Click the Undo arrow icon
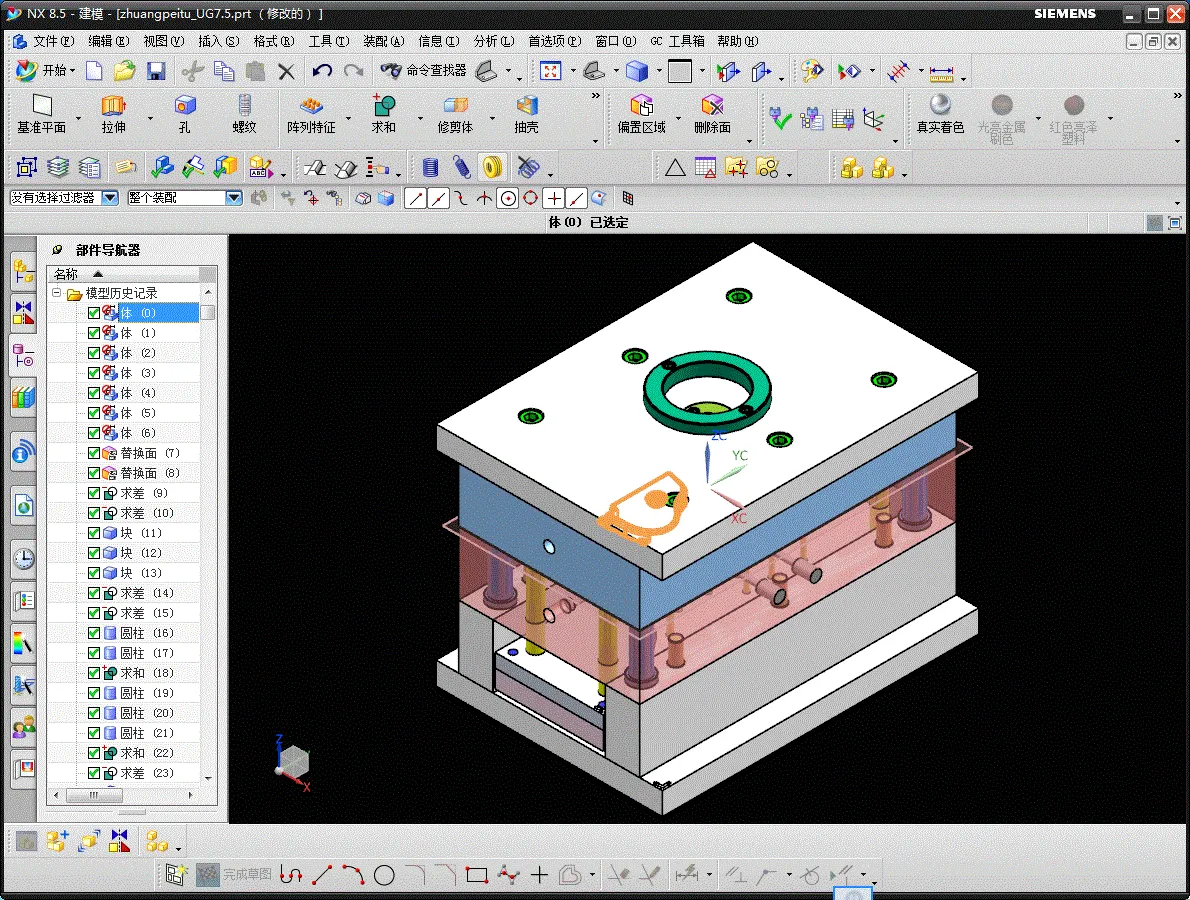The width and height of the screenshot is (1190, 900). 322,71
